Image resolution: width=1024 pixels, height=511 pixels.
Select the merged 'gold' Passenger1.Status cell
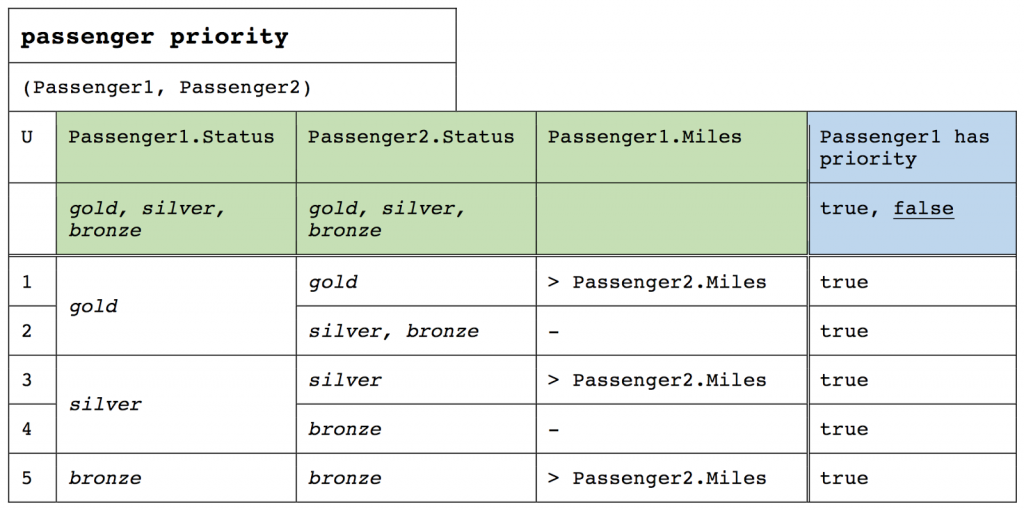(176, 306)
